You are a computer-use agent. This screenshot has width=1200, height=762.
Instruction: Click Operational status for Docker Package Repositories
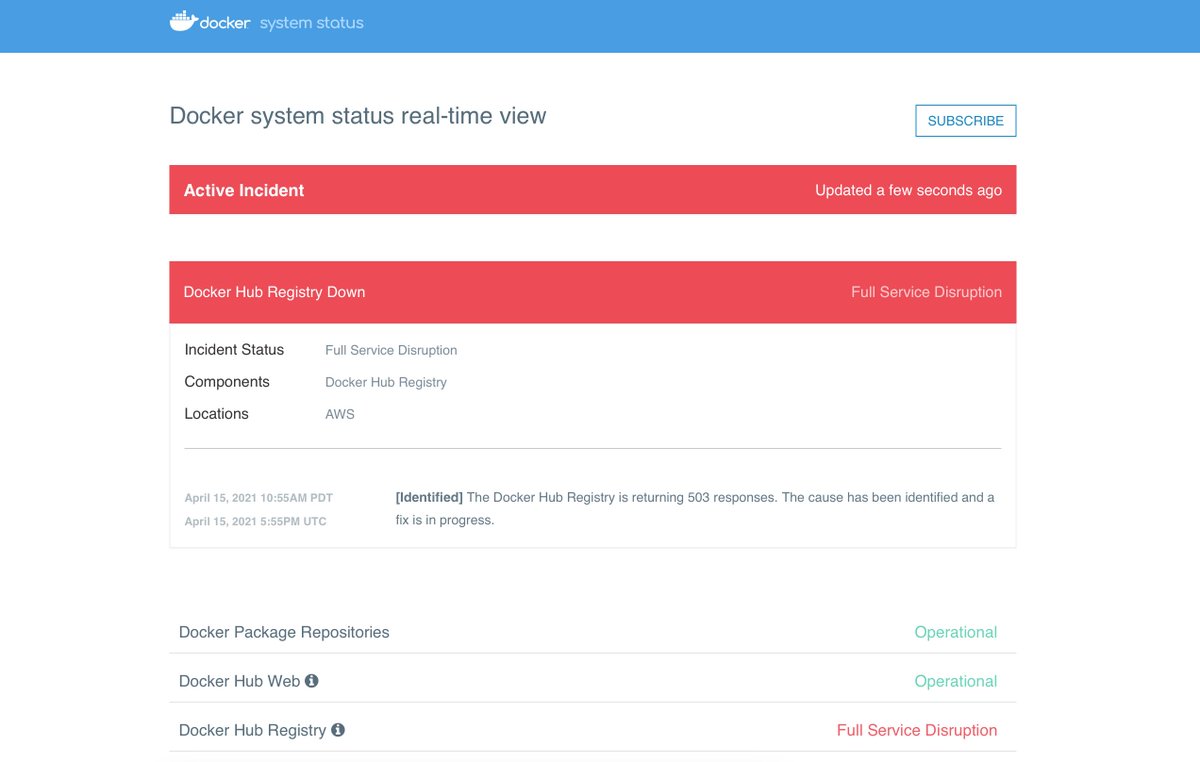(x=956, y=632)
